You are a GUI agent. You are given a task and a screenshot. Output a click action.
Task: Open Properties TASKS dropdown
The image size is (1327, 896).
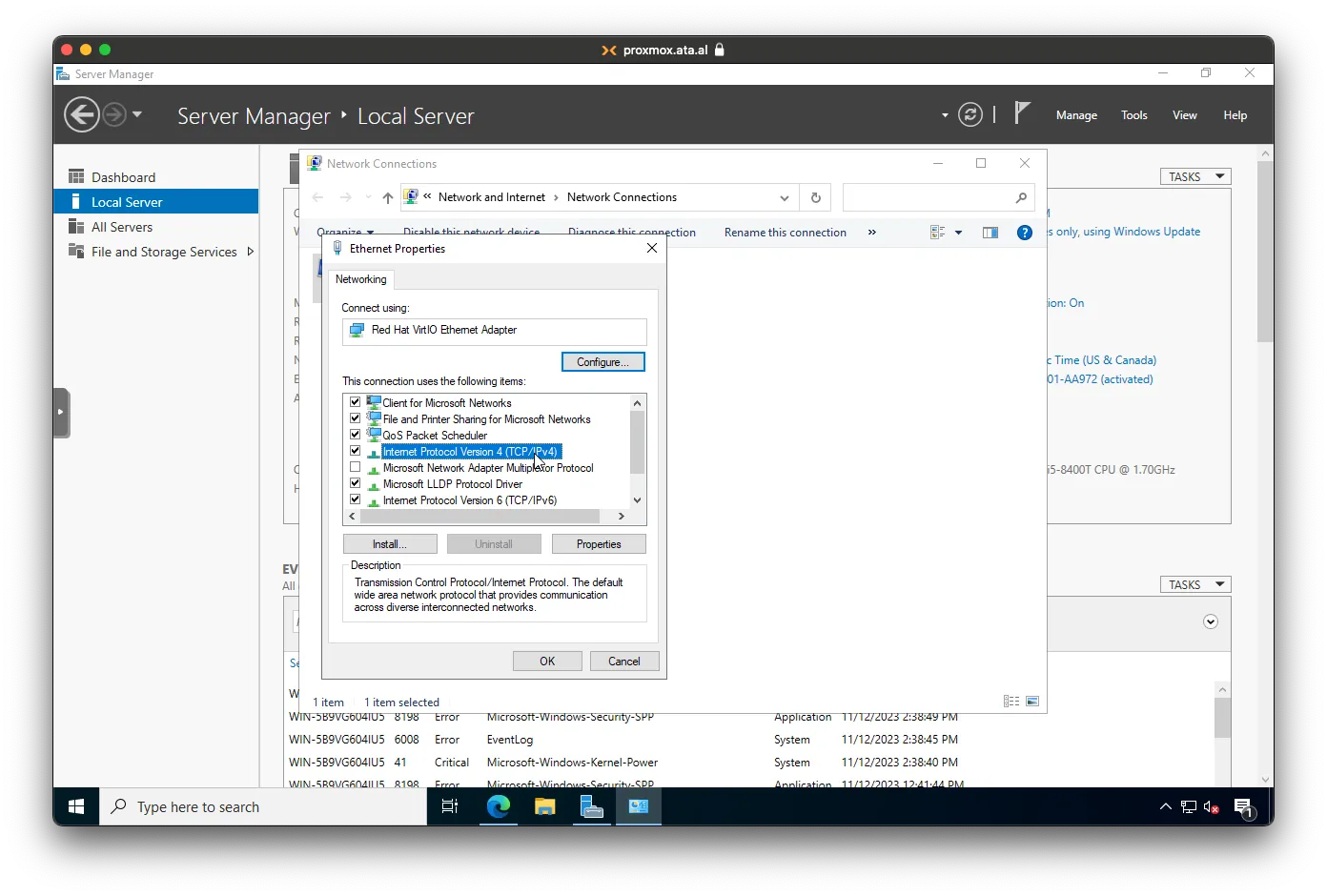[1195, 176]
